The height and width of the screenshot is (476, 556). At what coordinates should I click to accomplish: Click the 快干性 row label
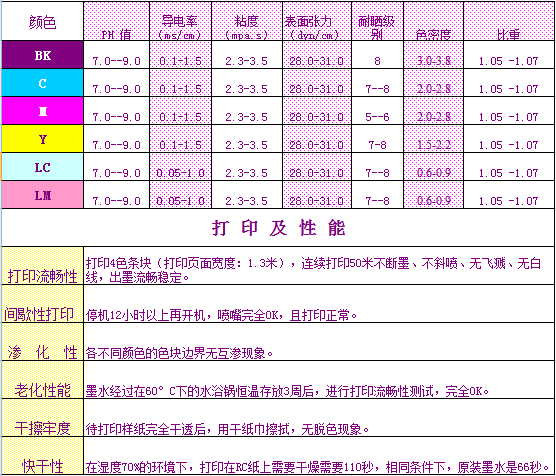coord(43,456)
